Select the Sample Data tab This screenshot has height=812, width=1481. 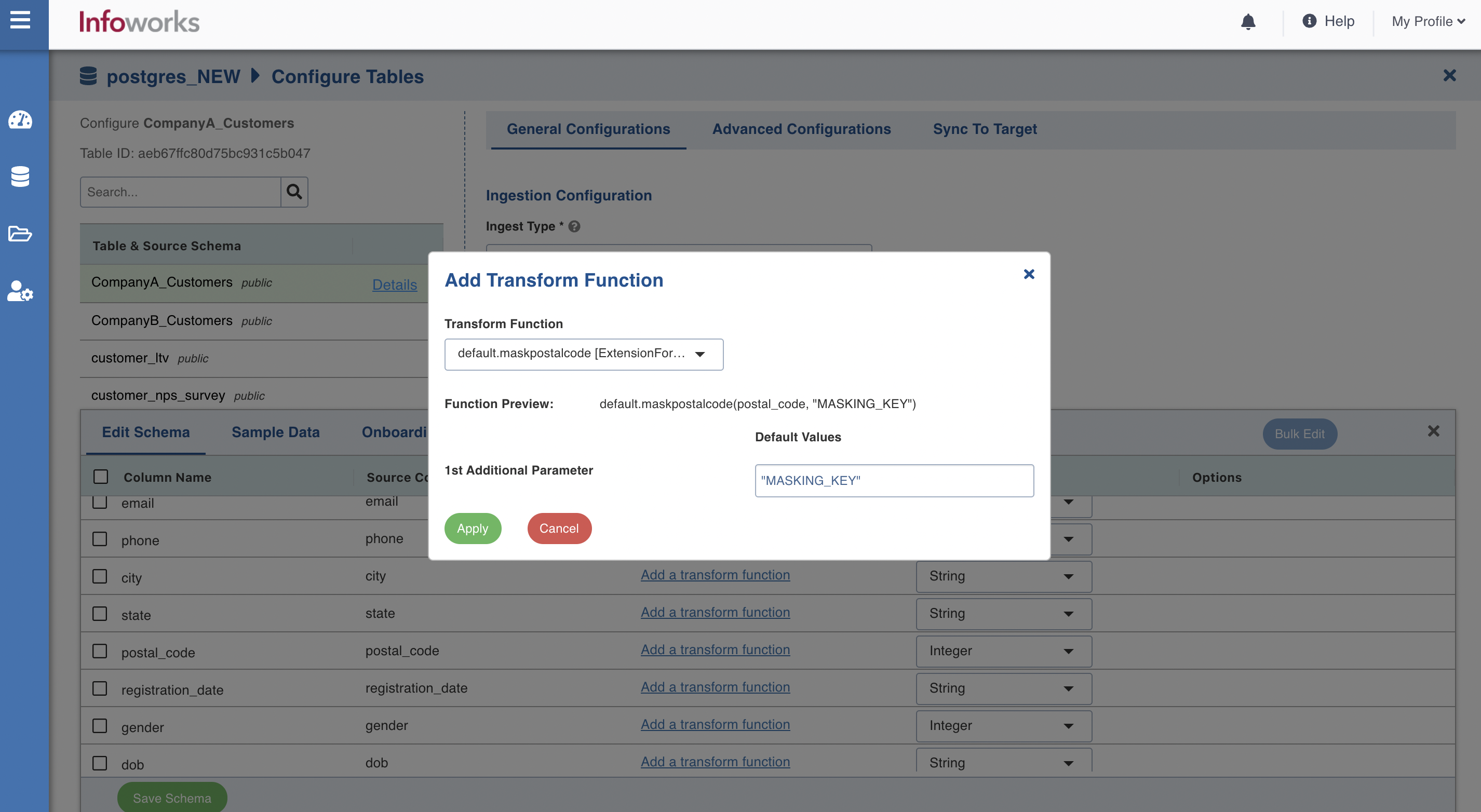pyautogui.click(x=275, y=432)
